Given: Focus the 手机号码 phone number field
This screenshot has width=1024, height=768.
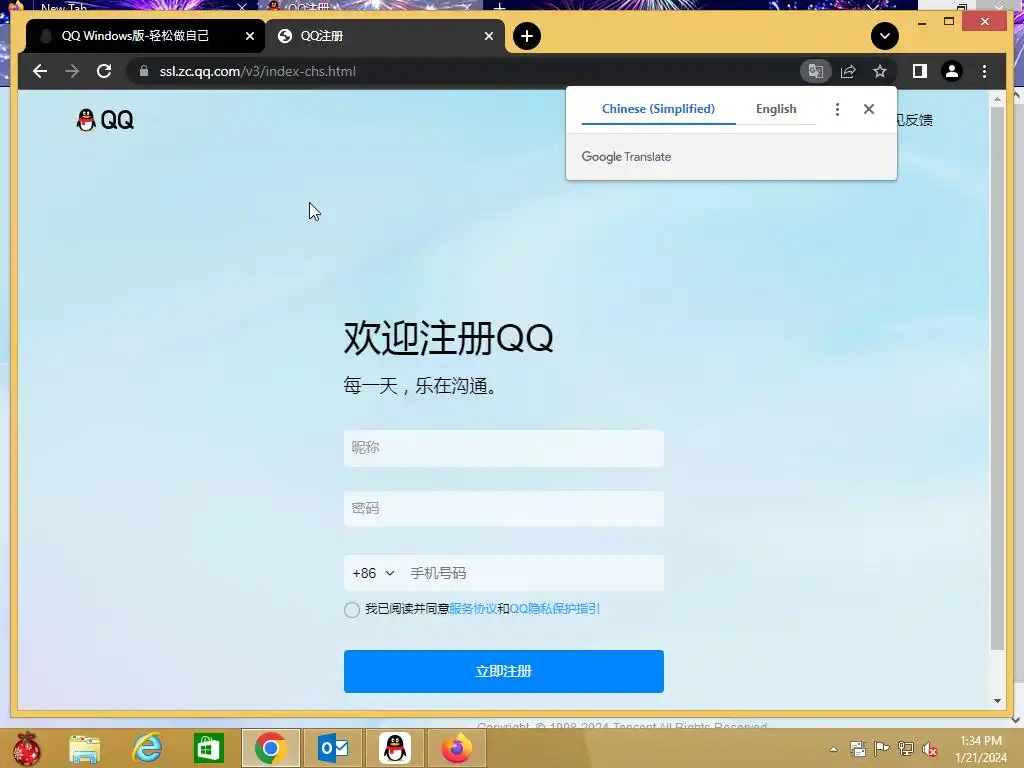Looking at the screenshot, I should click(x=532, y=573).
